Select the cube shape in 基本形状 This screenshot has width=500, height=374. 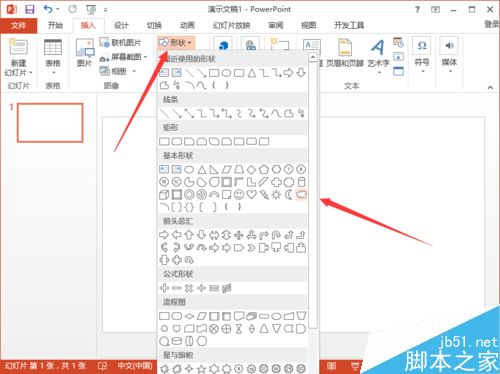coord(164,194)
